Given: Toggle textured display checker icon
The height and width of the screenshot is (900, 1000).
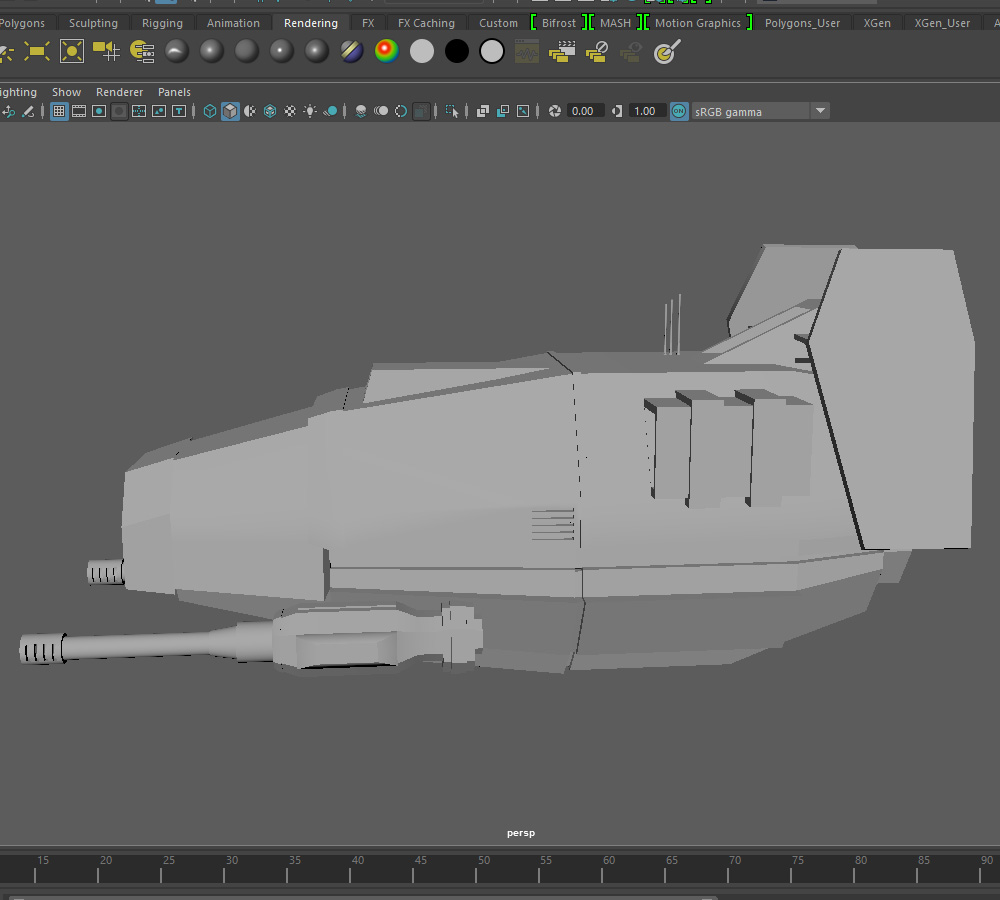Looking at the screenshot, I should [x=290, y=112].
